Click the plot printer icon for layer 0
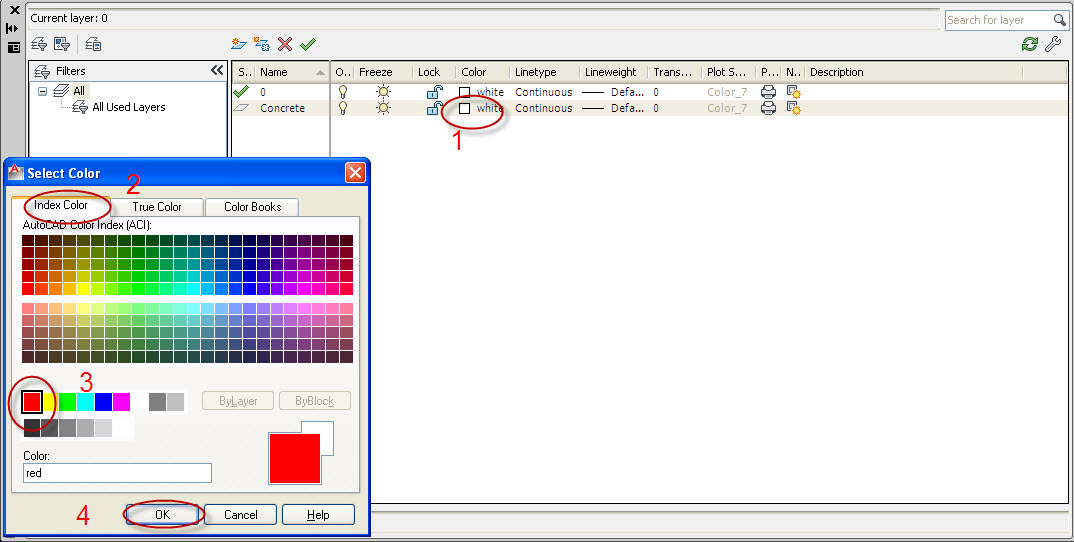The width and height of the screenshot is (1074, 542). pos(769,92)
